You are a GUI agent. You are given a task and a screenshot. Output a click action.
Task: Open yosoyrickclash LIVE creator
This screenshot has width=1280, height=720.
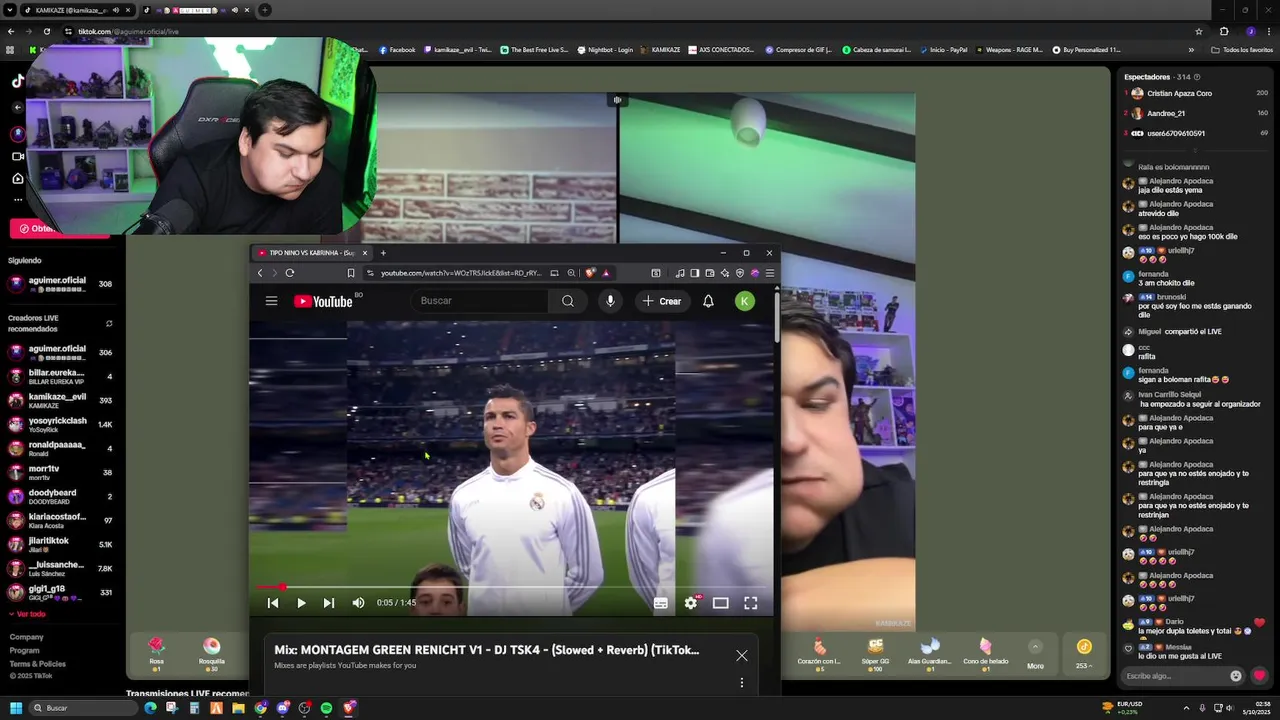[x=60, y=424]
